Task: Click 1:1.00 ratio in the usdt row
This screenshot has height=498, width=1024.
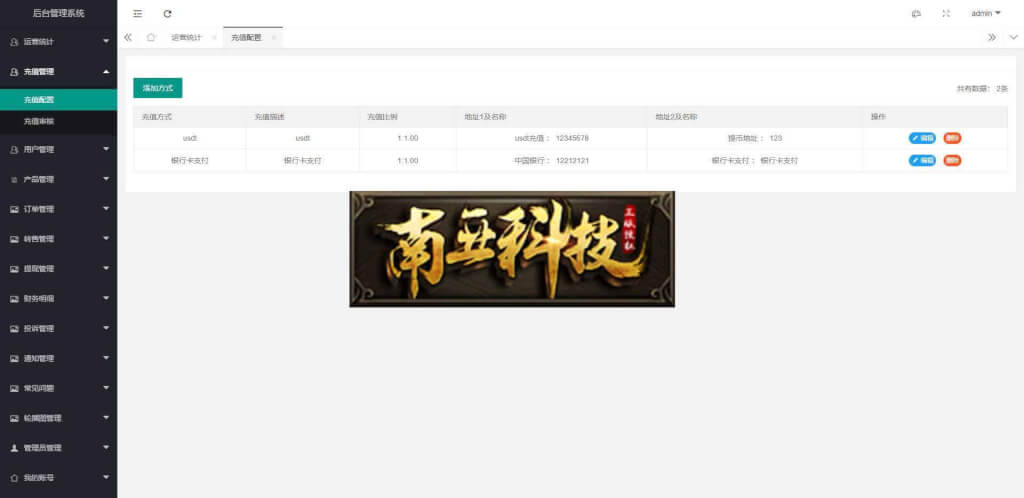Action: coord(408,138)
